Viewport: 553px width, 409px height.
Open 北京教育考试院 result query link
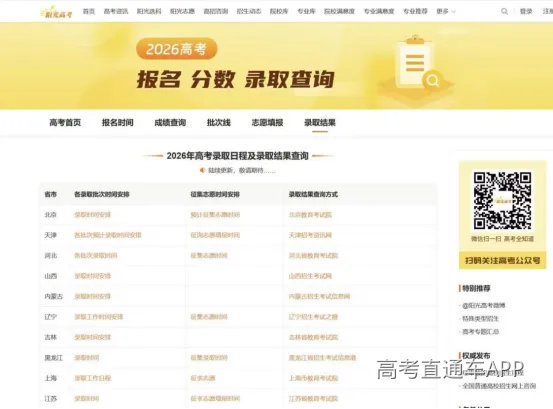(x=310, y=215)
